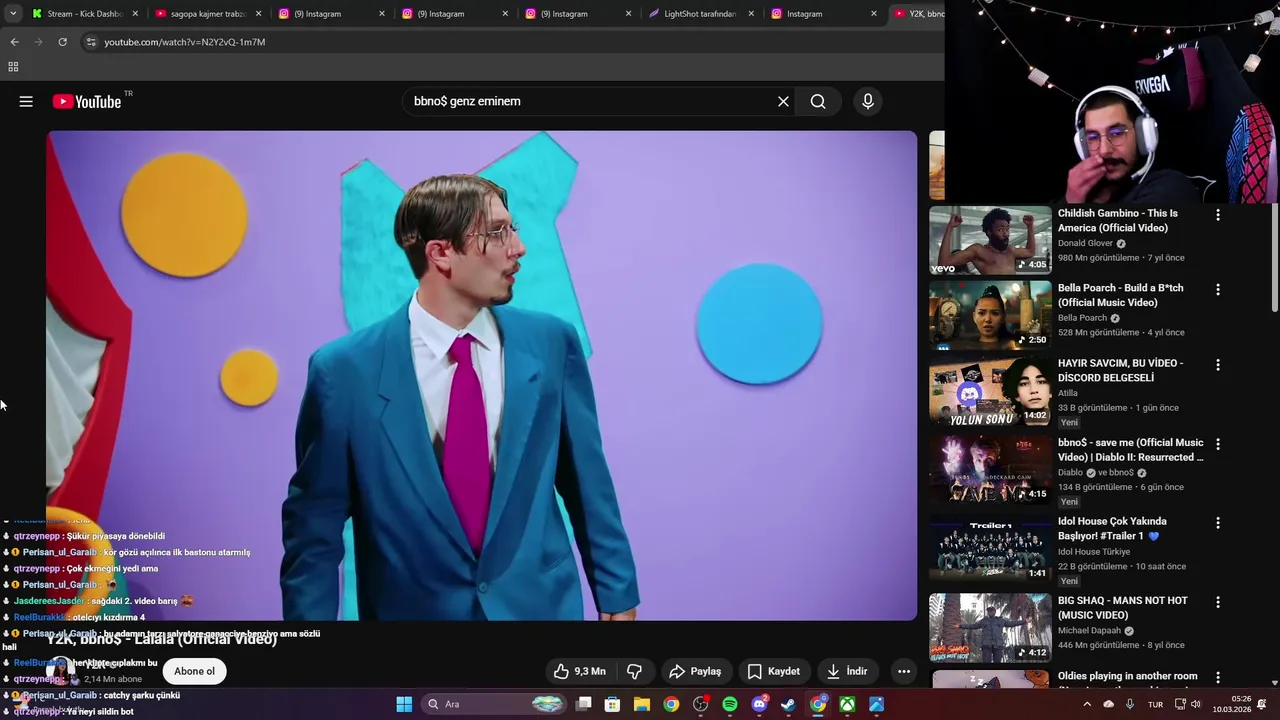Go back using the browser back arrow
Screen dimensions: 1280x720
(x=14, y=42)
